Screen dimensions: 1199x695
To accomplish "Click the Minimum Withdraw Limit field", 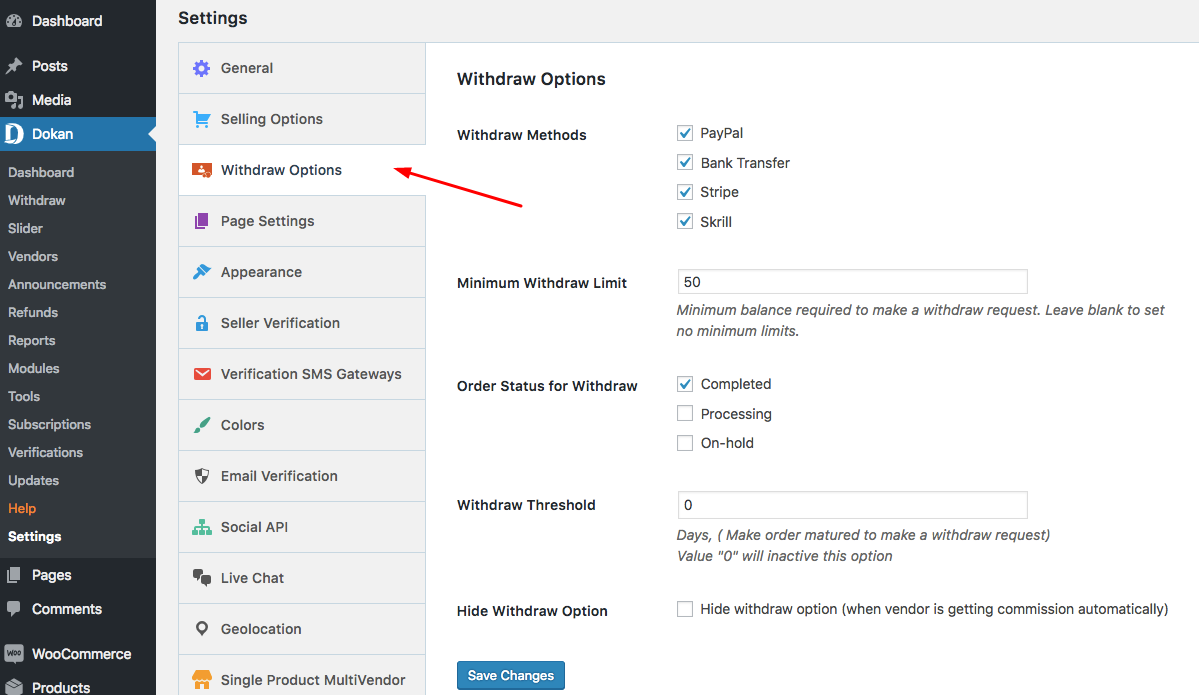I will pyautogui.click(x=853, y=281).
